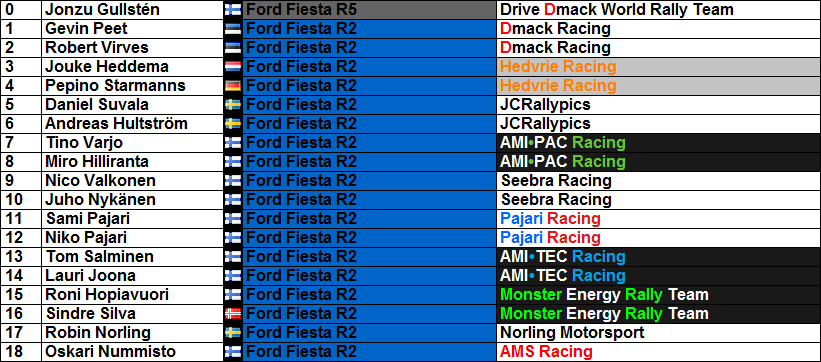Click Pajari Racing next to Sami Pajari
This screenshot has width=821, height=362.
[x=658, y=218]
